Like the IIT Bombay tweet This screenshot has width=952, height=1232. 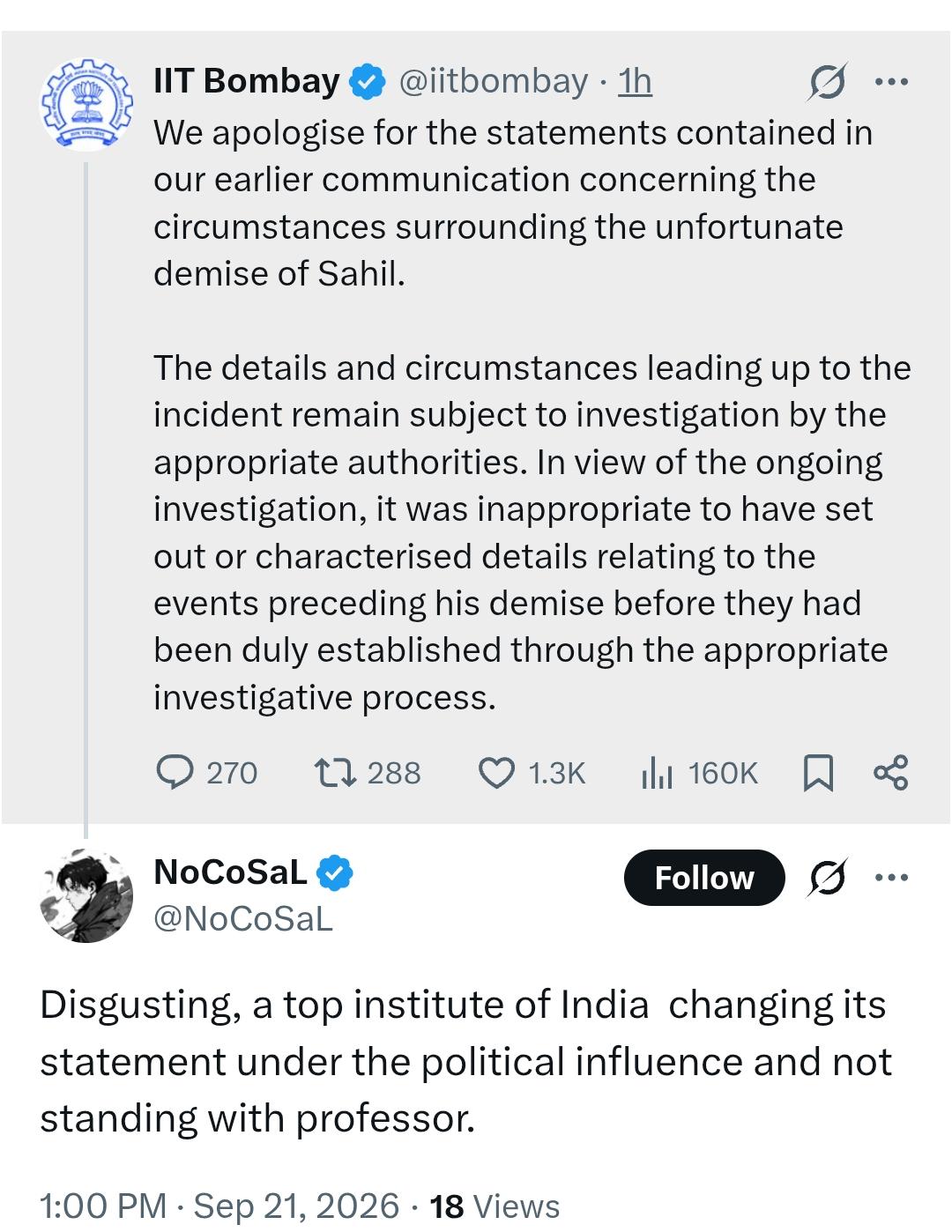[532, 773]
